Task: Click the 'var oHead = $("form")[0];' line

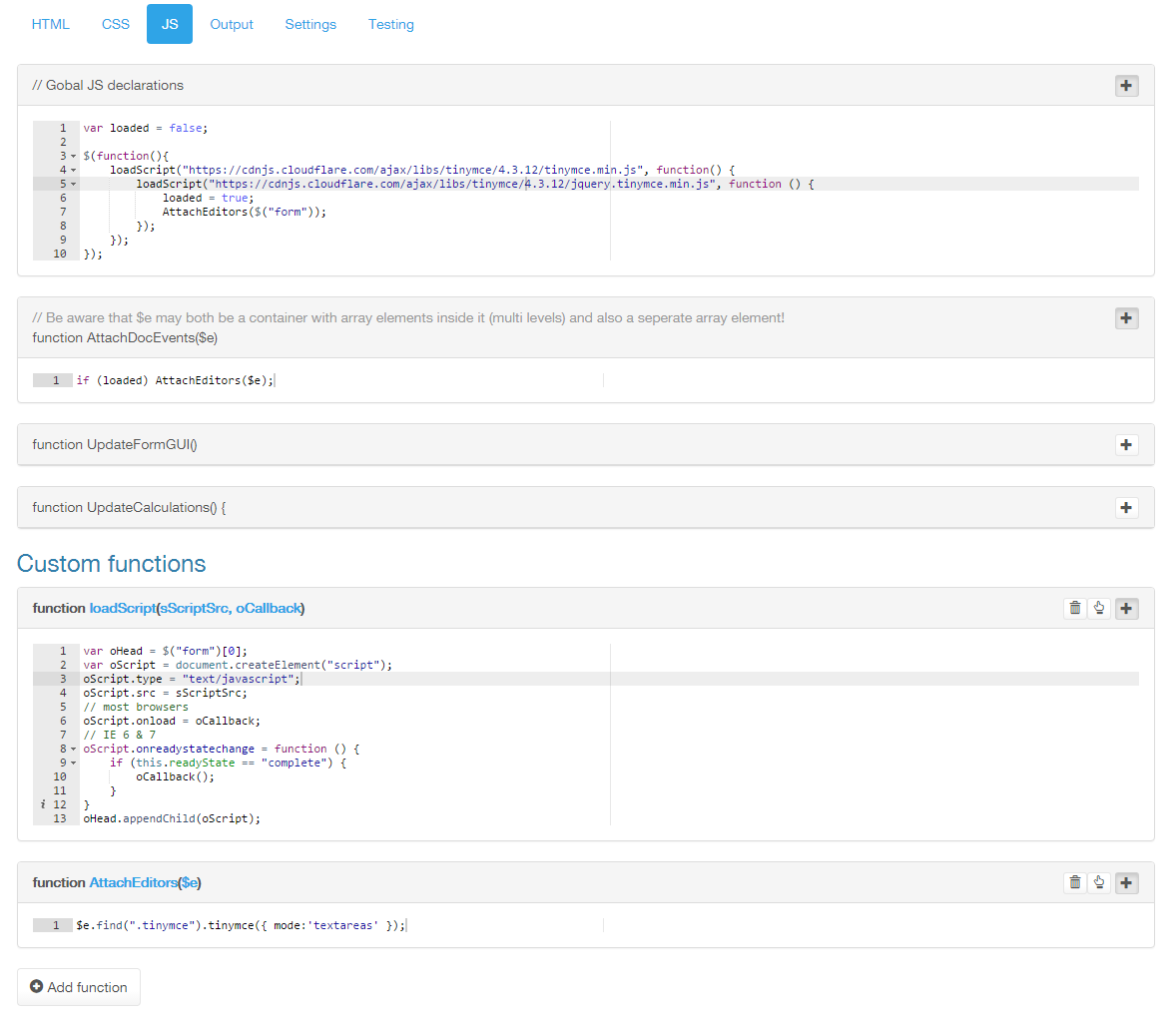Action: [x=165, y=651]
